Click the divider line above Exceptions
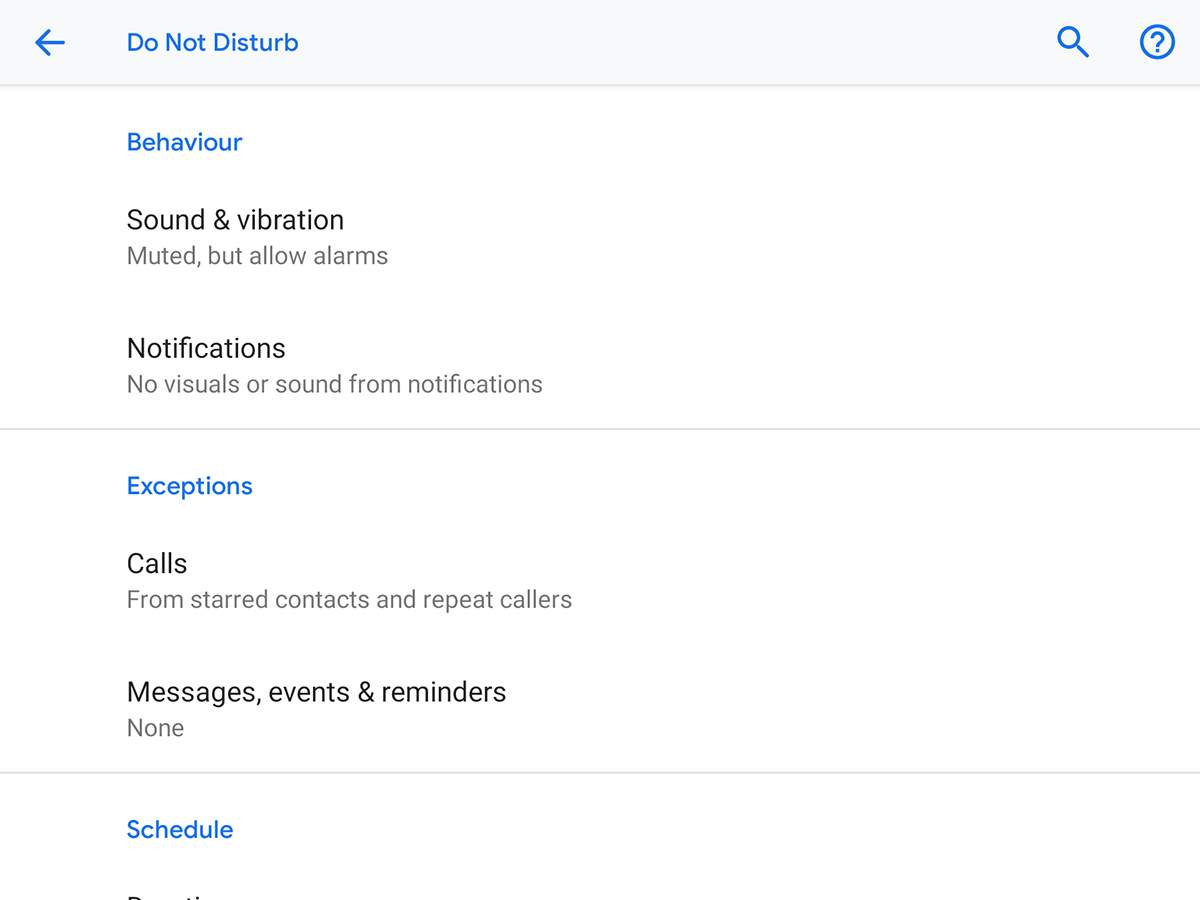1200x900 pixels. 600,429
